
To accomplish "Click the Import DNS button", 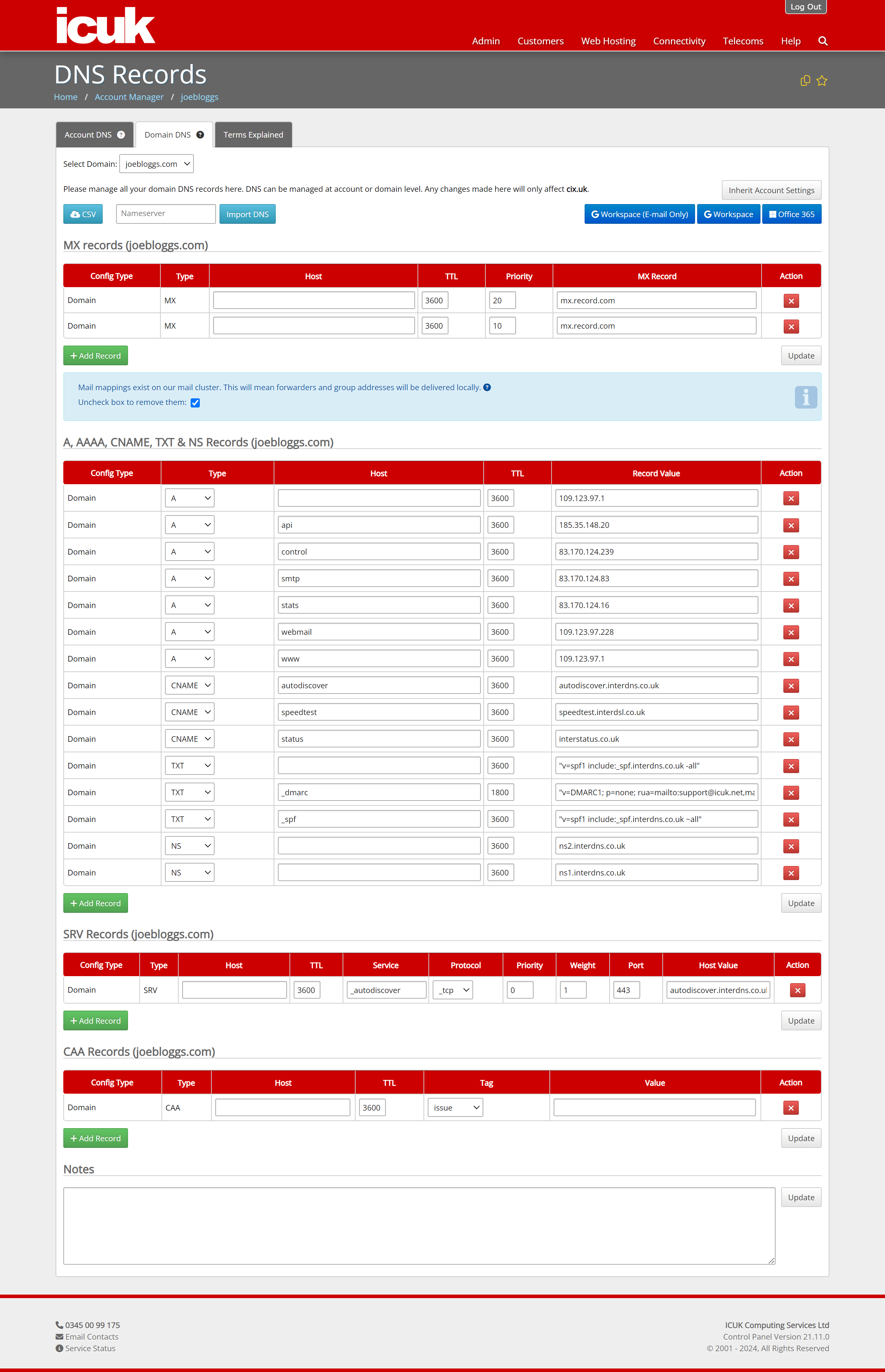I will coord(247,214).
